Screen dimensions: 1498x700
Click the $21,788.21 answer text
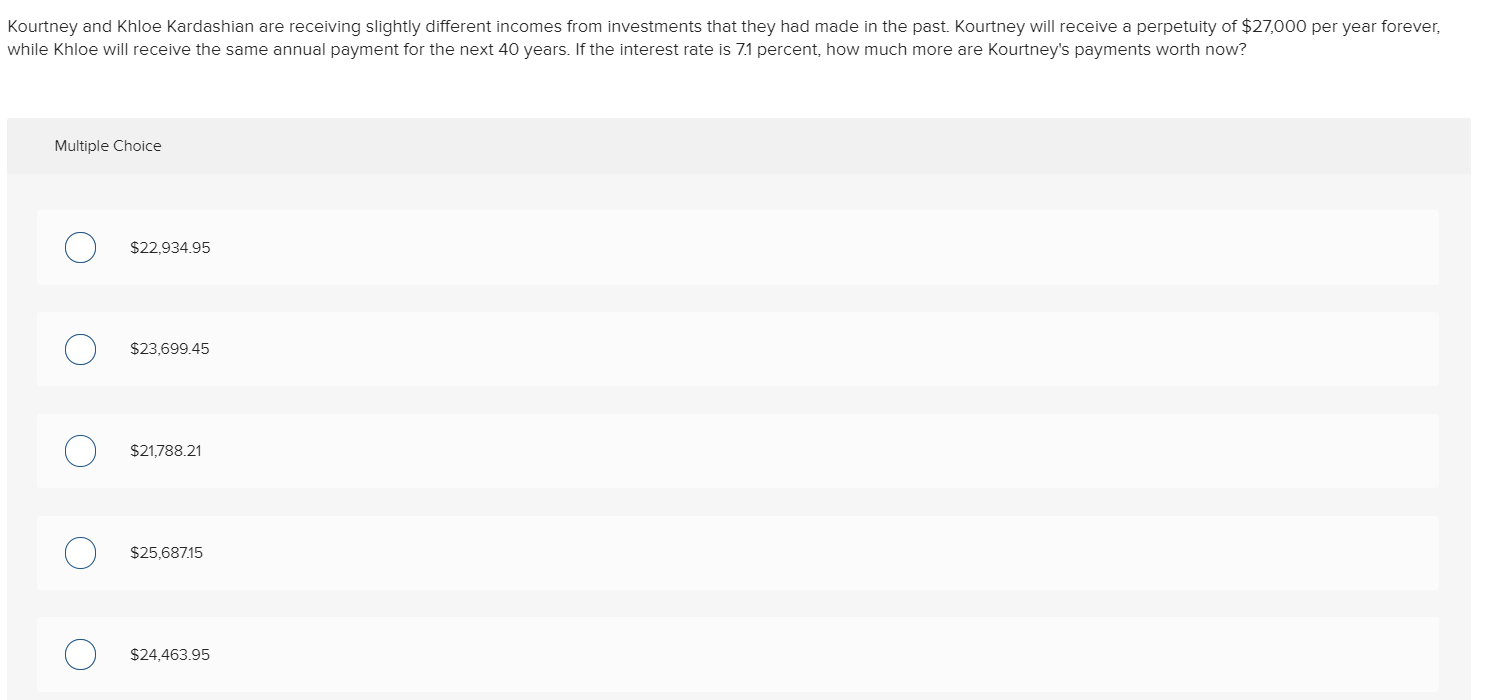pos(166,451)
